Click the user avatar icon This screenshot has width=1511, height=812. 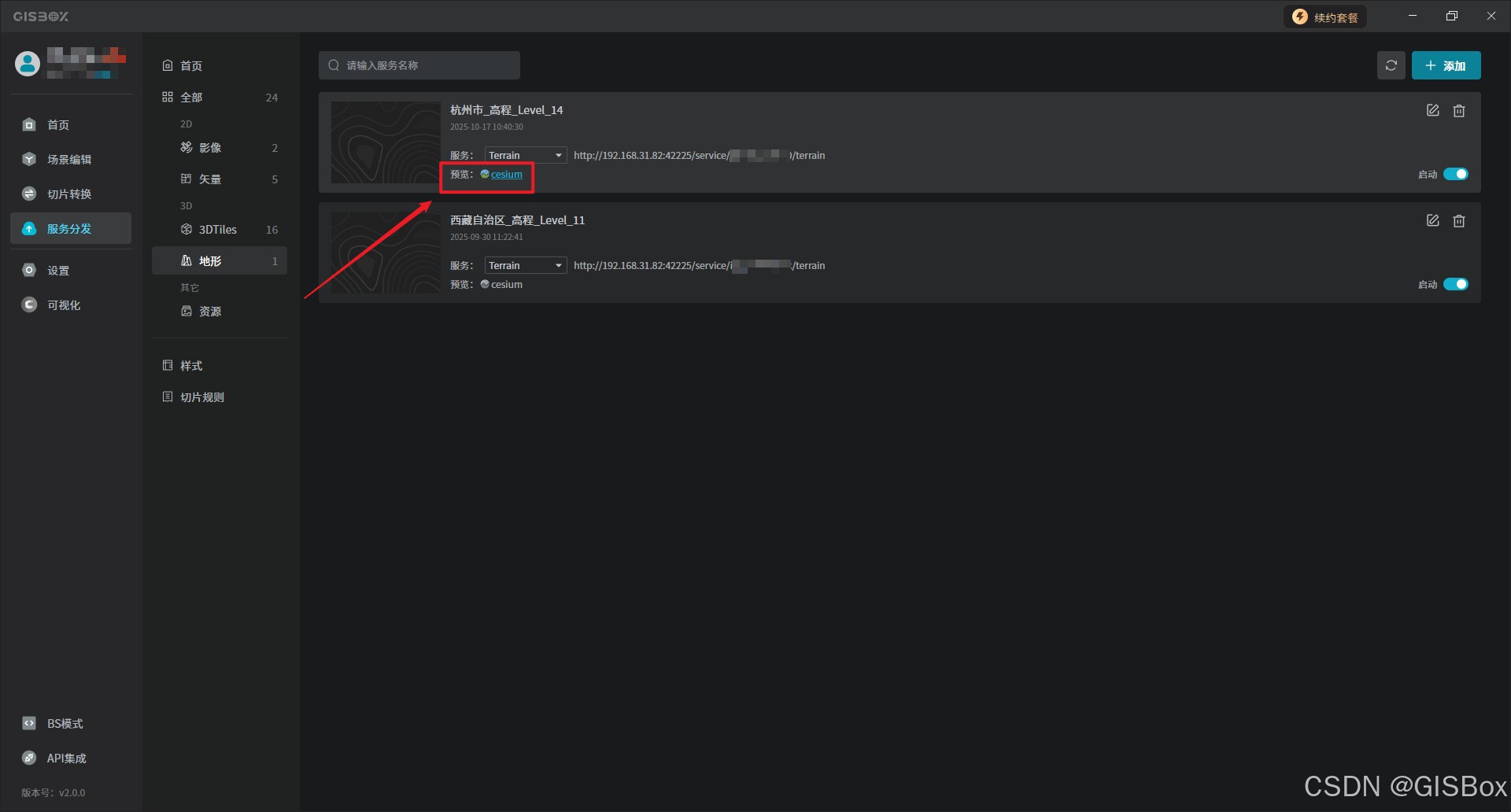[x=28, y=64]
